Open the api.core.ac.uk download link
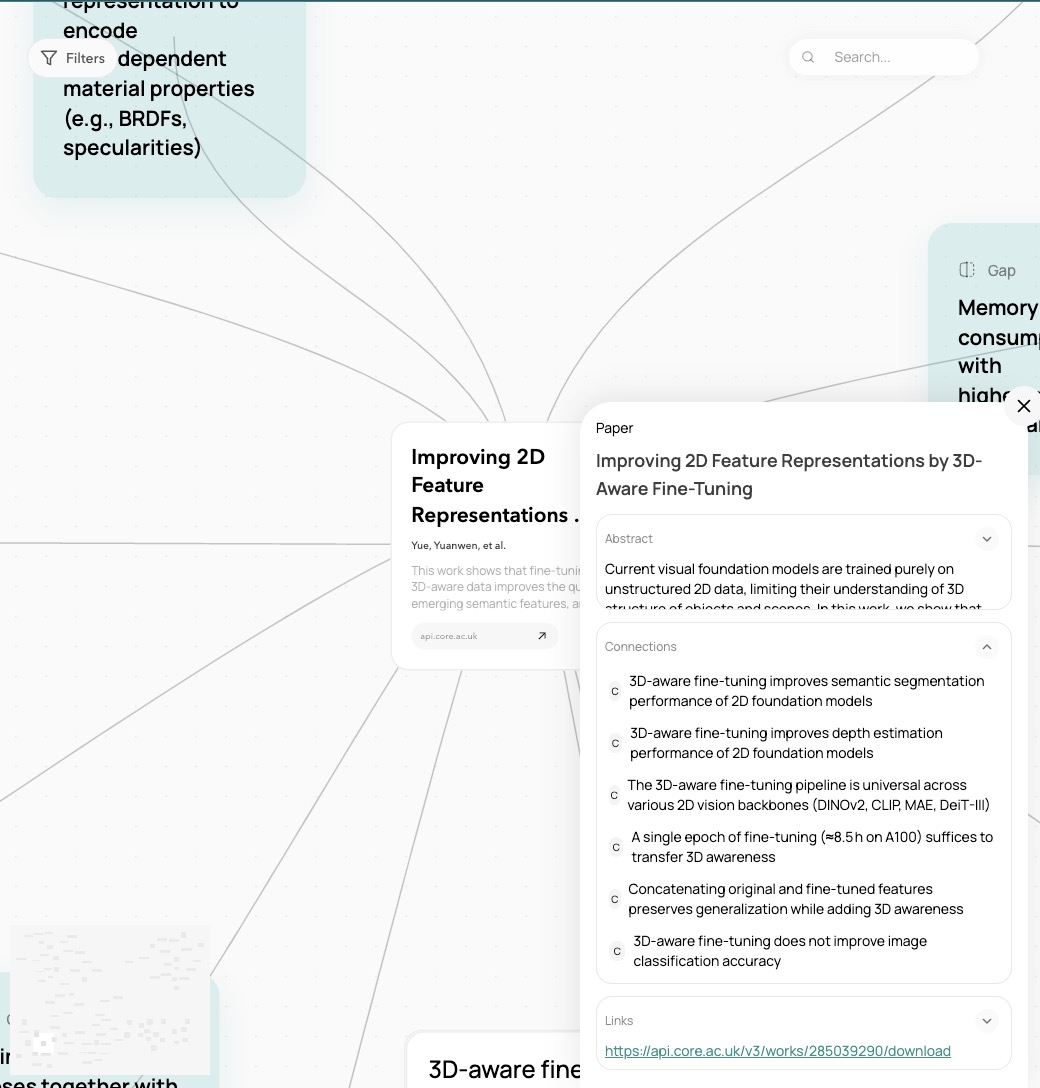The width and height of the screenshot is (1040, 1088). click(777, 1051)
